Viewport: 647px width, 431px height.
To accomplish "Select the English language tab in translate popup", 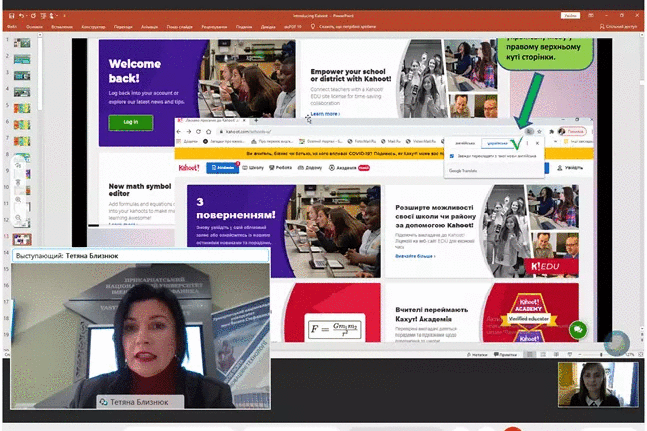I will pos(461,143).
